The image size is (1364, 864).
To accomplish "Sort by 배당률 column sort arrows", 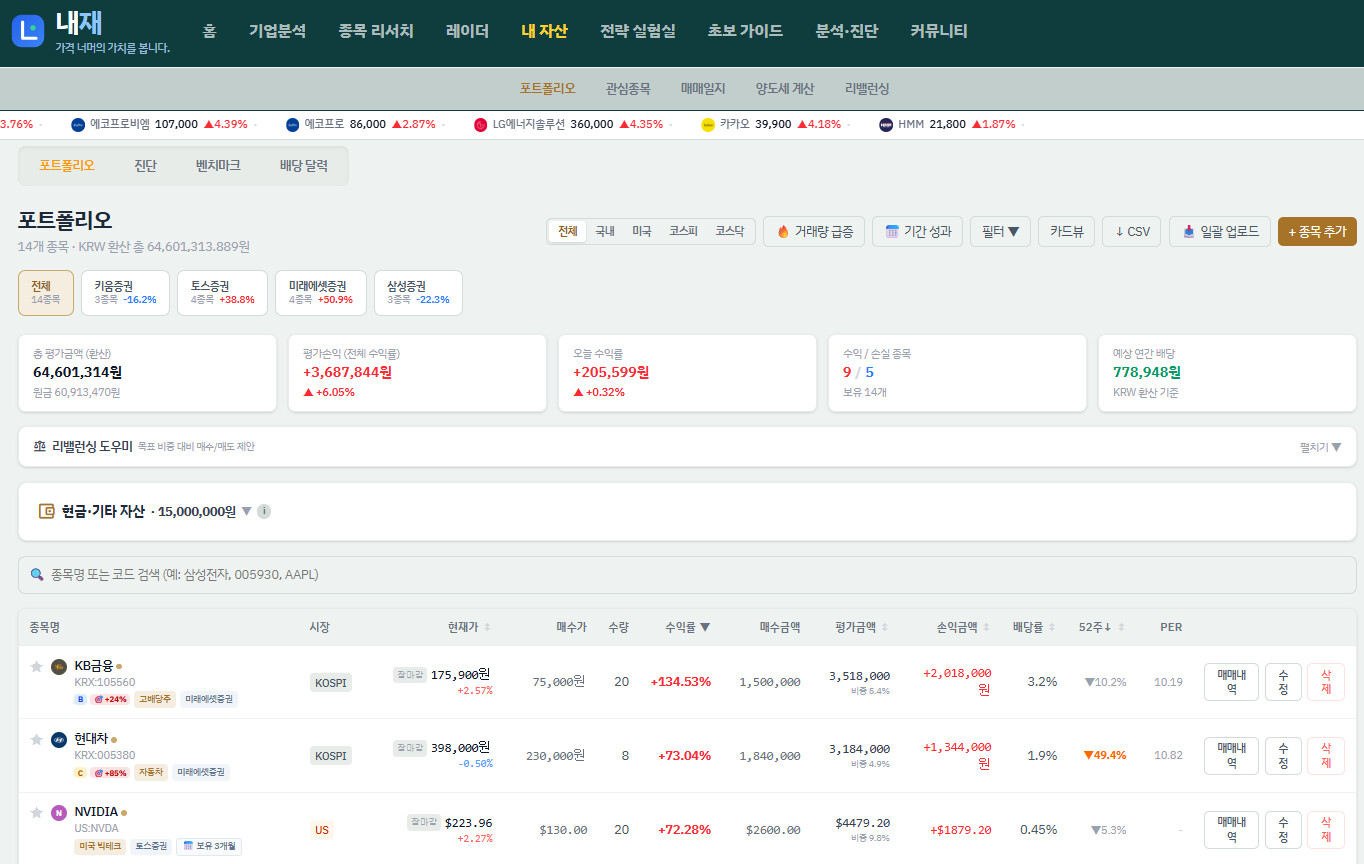I will point(1051,627).
